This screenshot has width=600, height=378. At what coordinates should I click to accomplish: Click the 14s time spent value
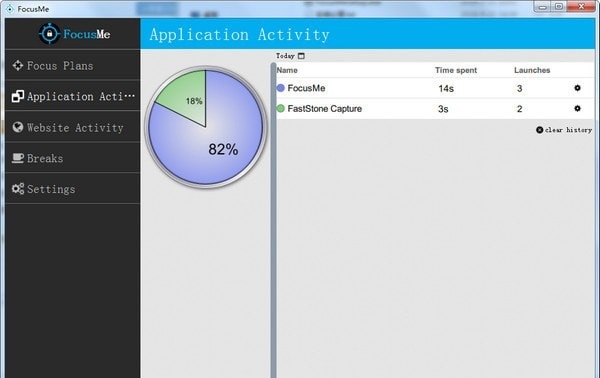coord(446,89)
